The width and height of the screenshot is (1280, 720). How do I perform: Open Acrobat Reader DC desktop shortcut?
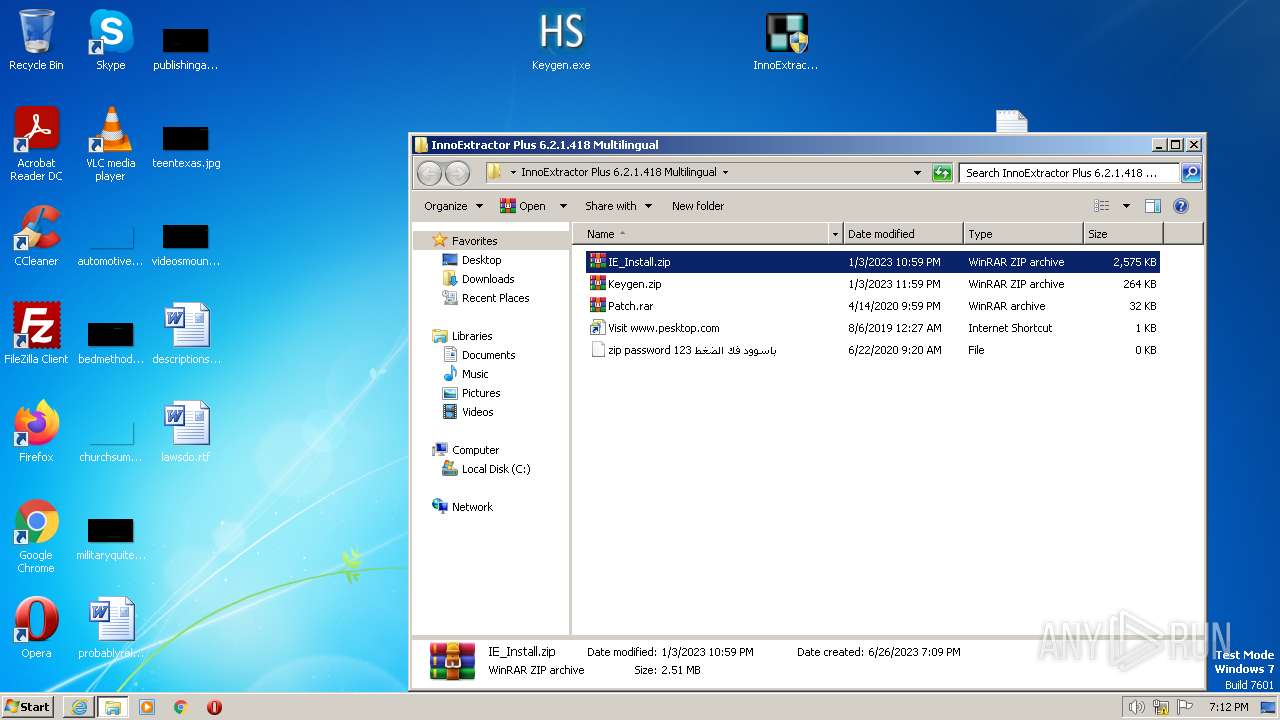tap(36, 144)
